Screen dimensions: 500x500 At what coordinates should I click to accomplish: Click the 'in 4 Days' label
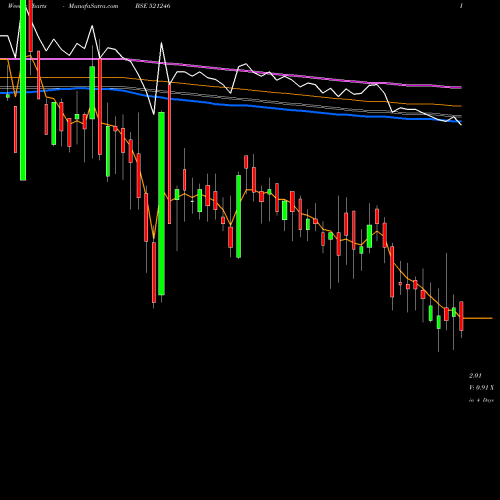[x=481, y=400]
